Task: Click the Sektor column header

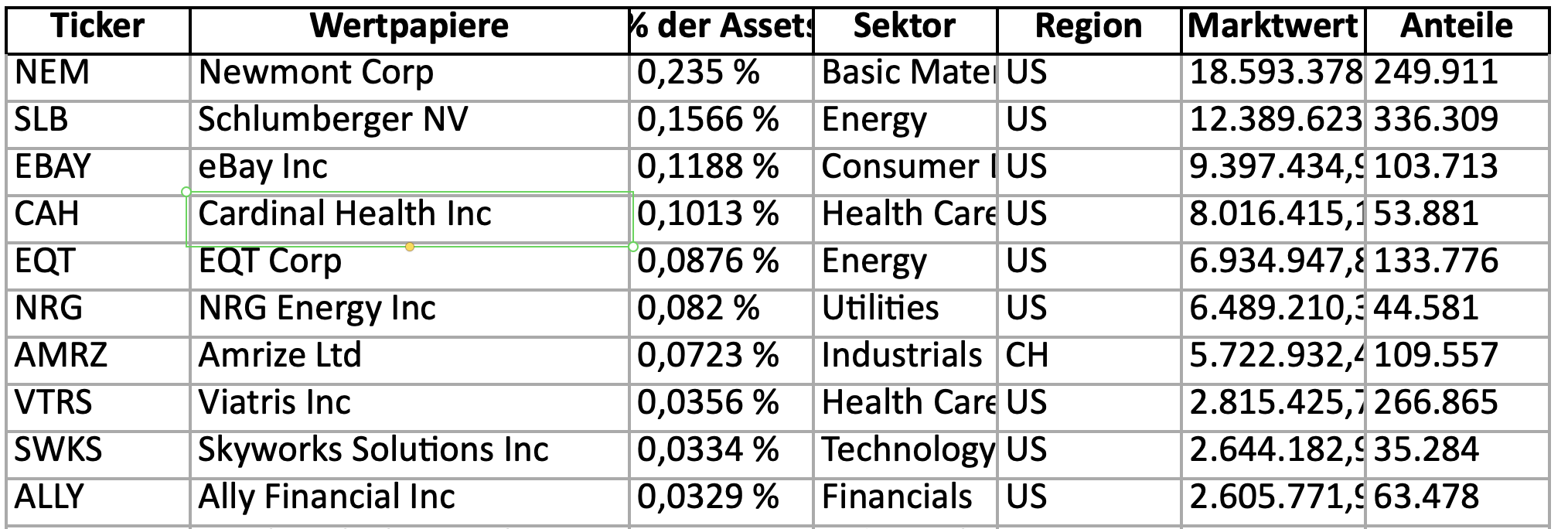Action: point(904,27)
